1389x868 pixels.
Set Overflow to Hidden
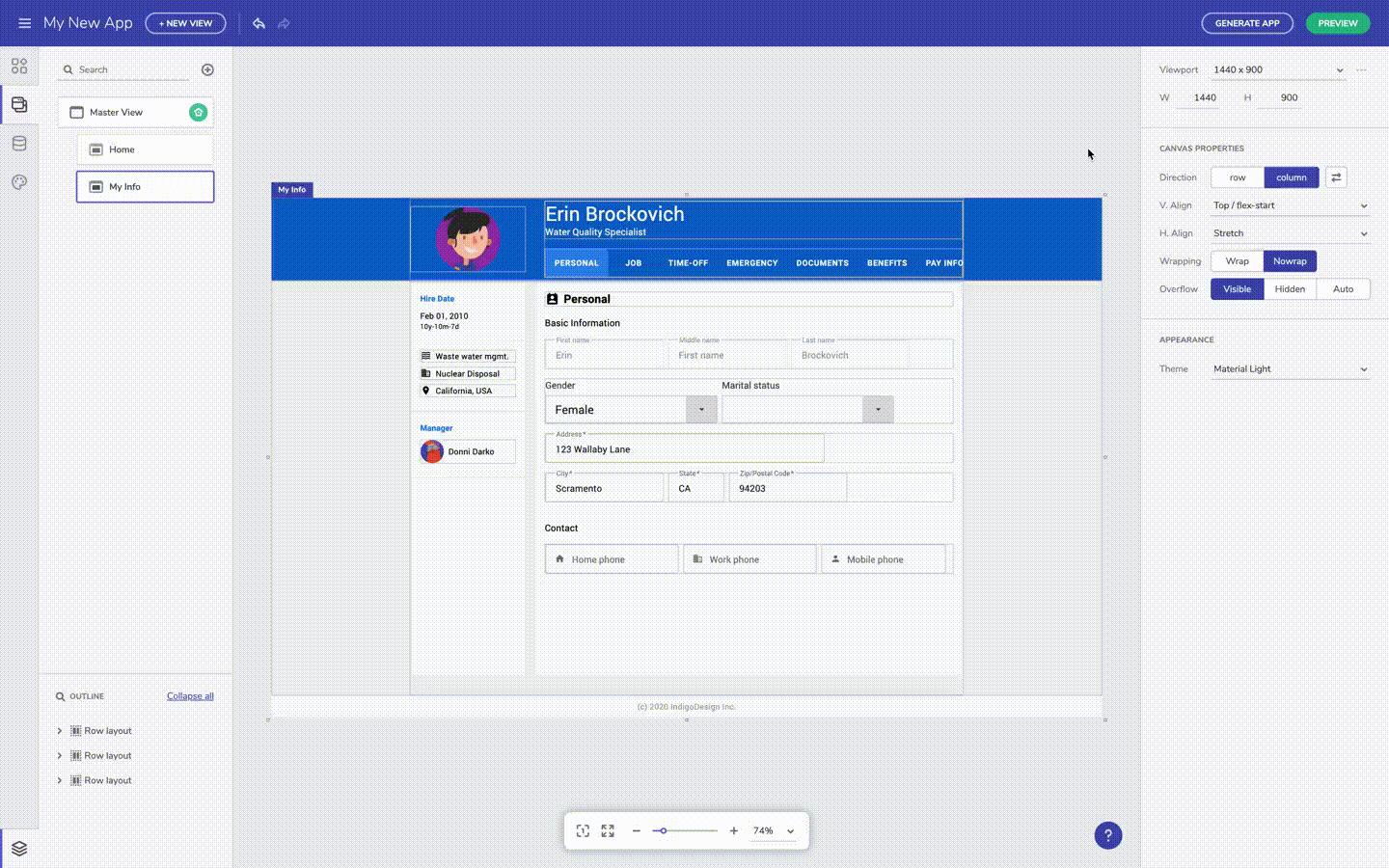1290,288
